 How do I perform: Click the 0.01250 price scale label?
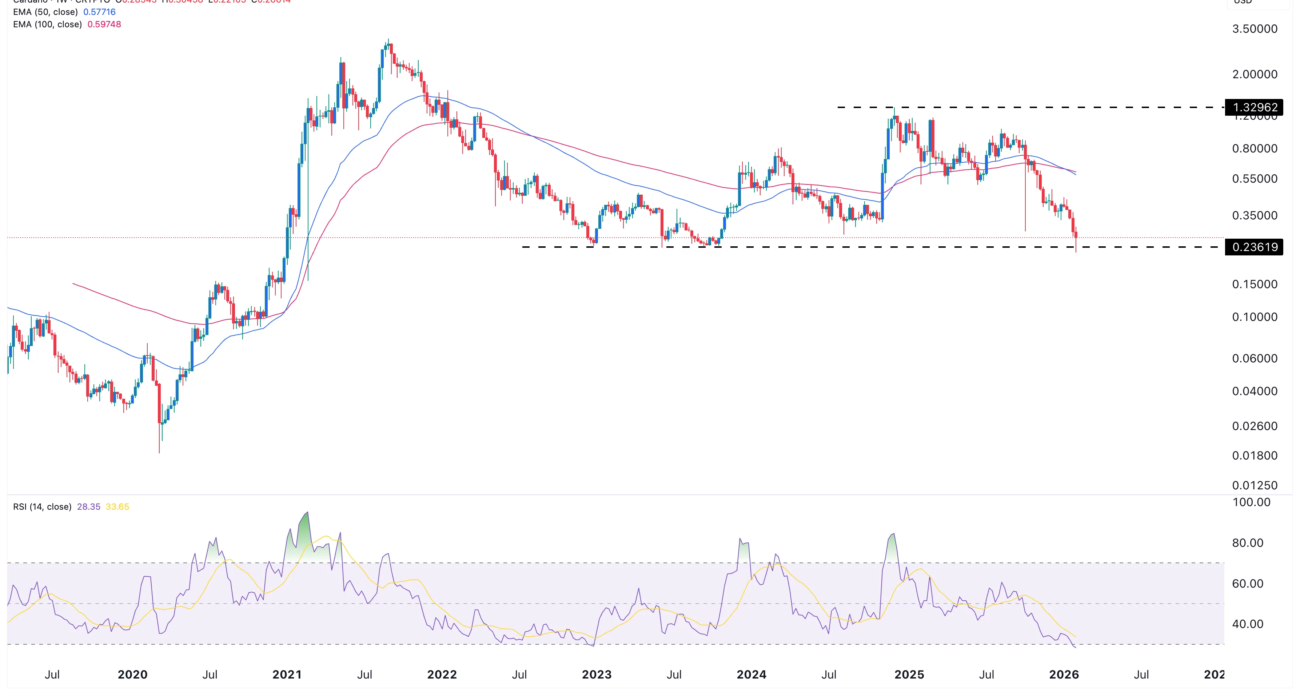(x=1256, y=485)
